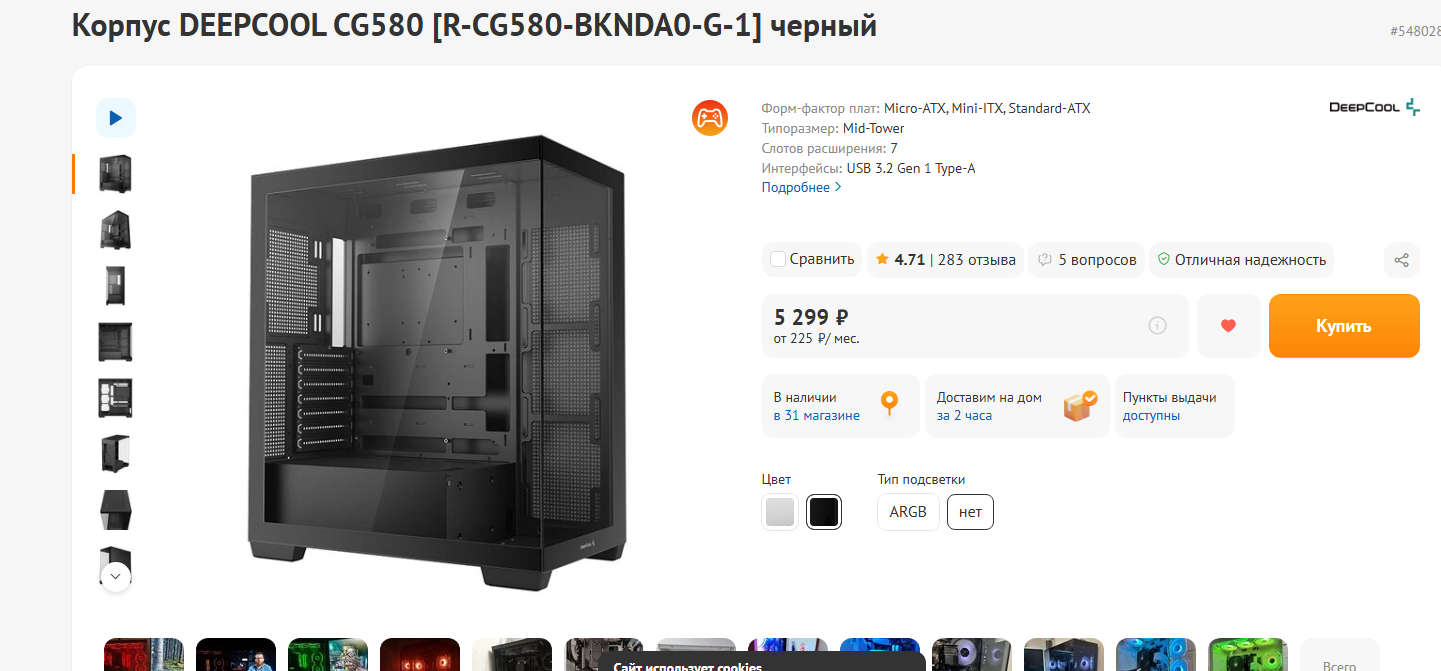The width and height of the screenshot is (1441, 671).
Task: Click the orange gamepad category icon
Action: pos(710,118)
